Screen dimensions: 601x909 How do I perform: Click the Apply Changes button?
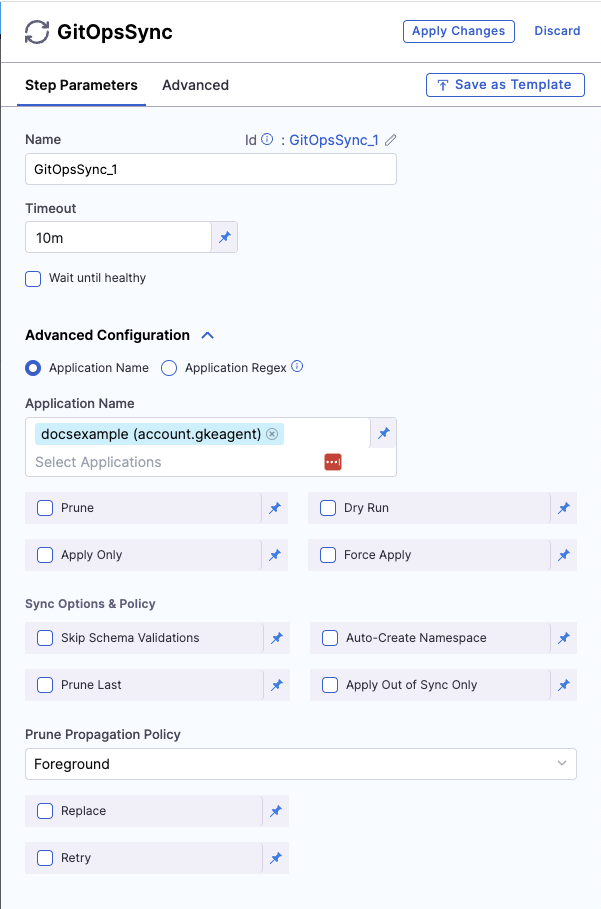coord(458,31)
